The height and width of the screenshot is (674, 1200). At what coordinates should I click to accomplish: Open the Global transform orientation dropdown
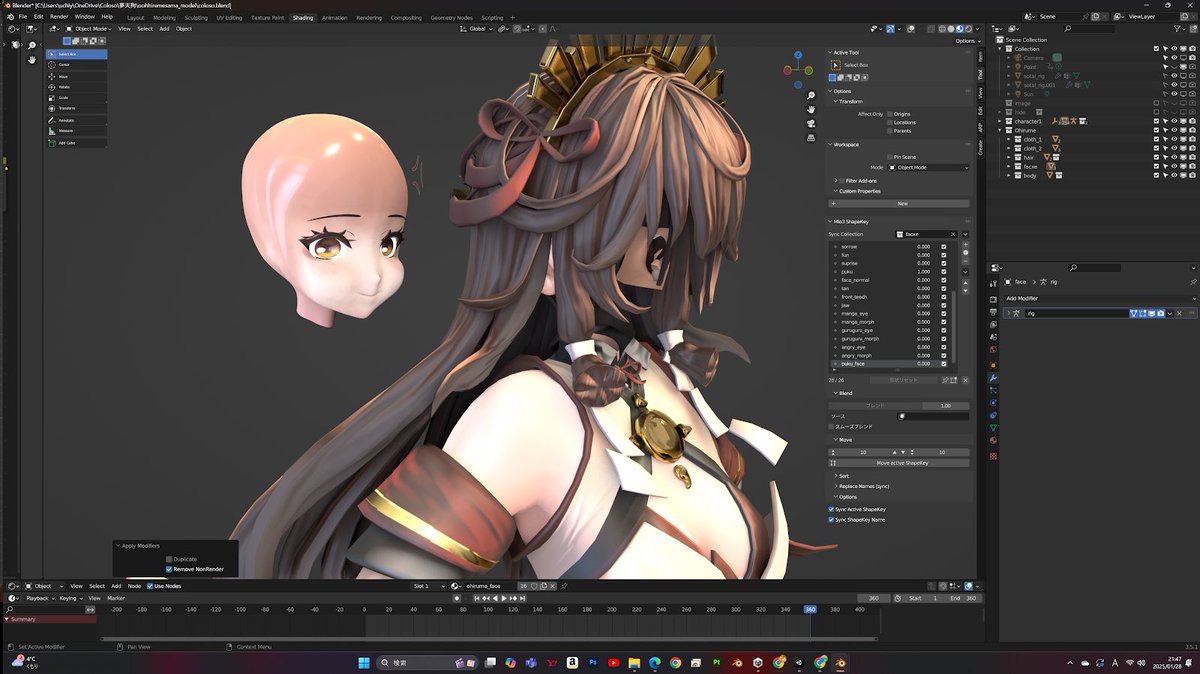tap(478, 28)
